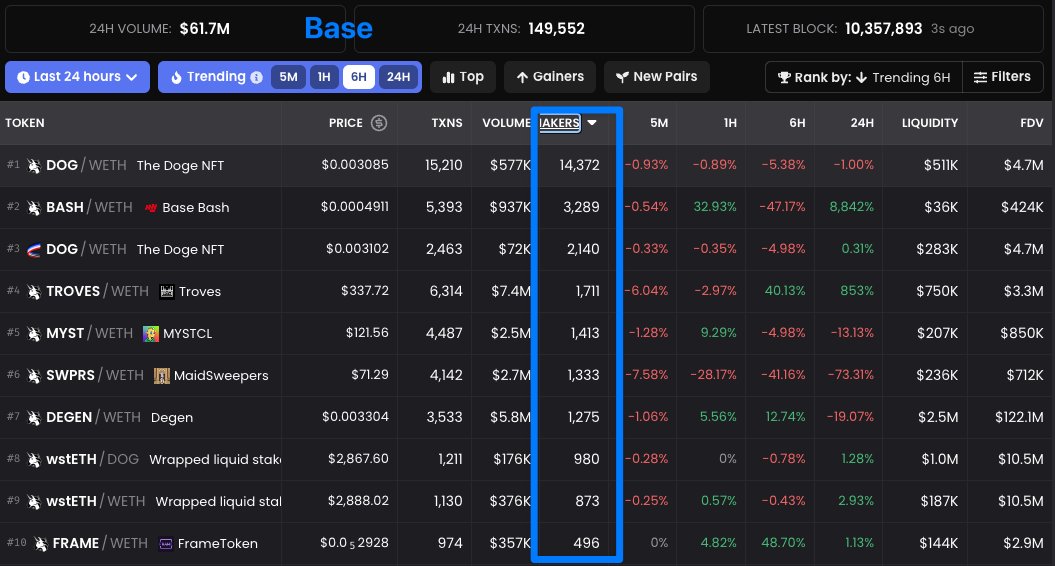Show the Gainers list
The image size is (1055, 566).
pyautogui.click(x=550, y=77)
